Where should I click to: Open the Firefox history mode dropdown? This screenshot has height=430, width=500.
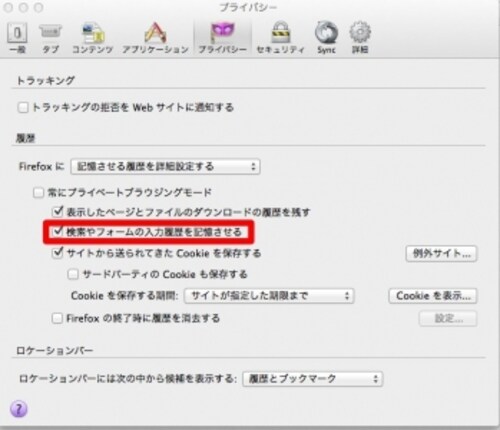tap(165, 166)
